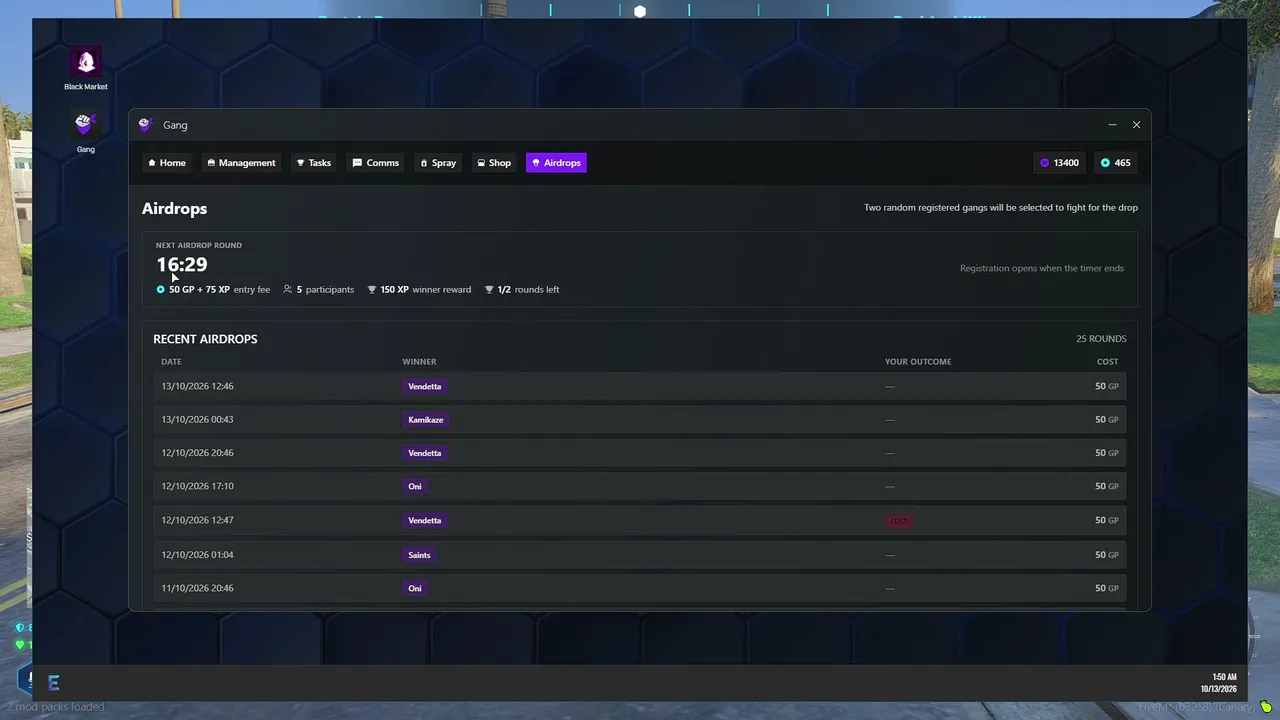
Task: Click the Saints winner badge
Action: coord(419,555)
